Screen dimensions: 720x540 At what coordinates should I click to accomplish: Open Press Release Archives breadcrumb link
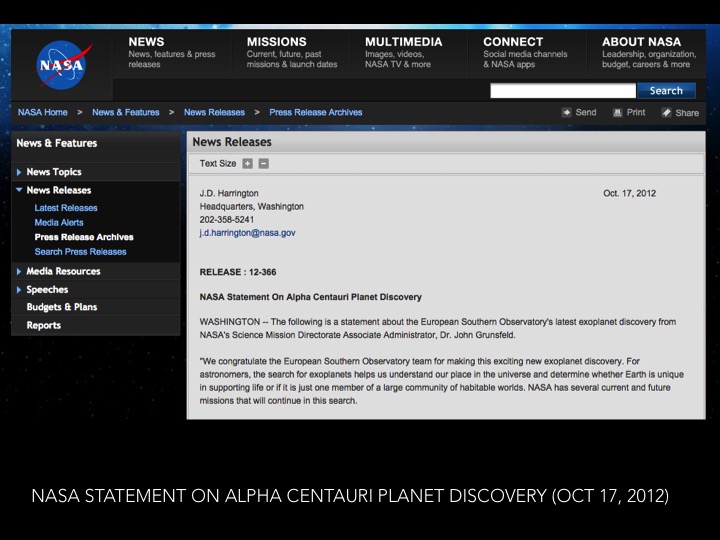pos(316,112)
